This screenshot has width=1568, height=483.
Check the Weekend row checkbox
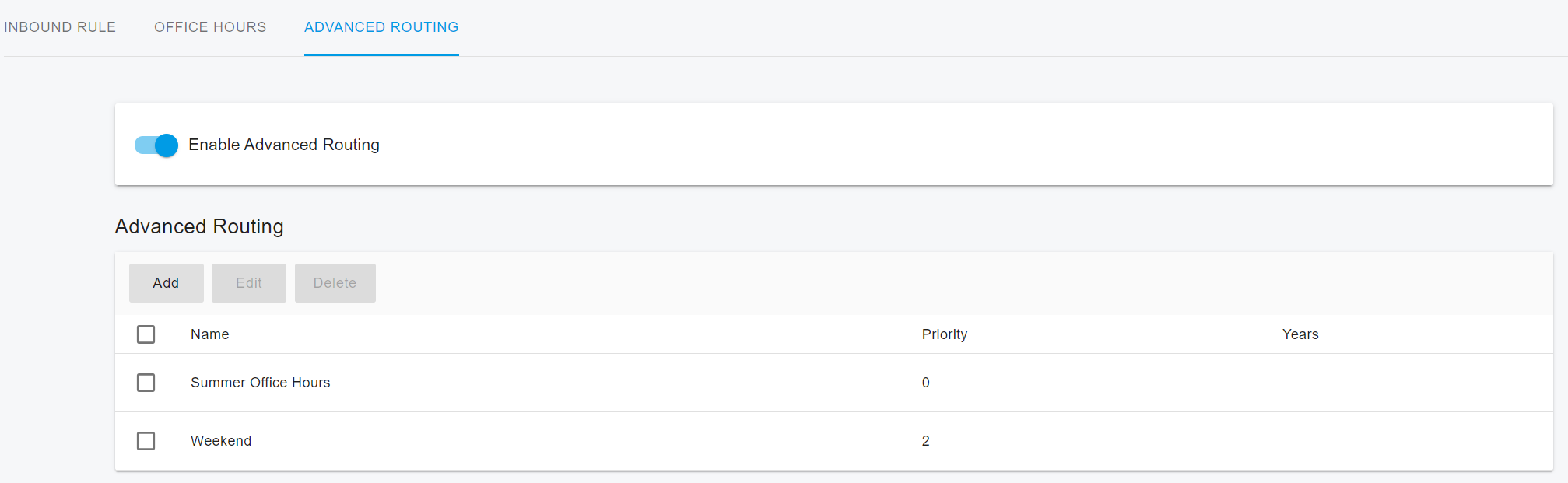[146, 441]
